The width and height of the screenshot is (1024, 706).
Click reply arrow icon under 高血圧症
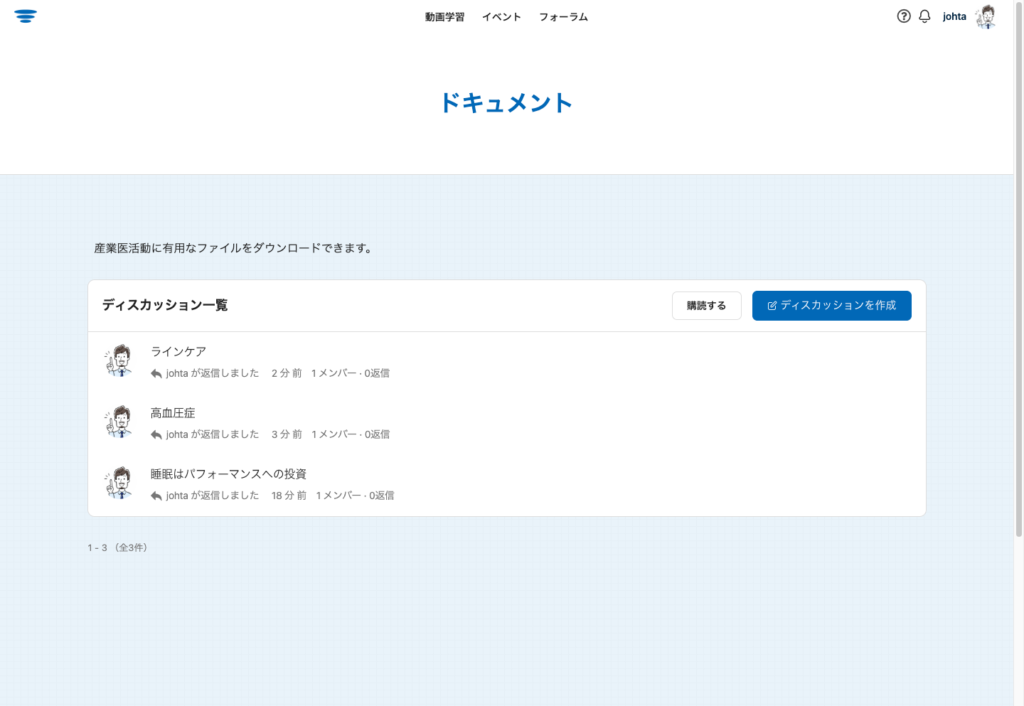[x=156, y=434]
